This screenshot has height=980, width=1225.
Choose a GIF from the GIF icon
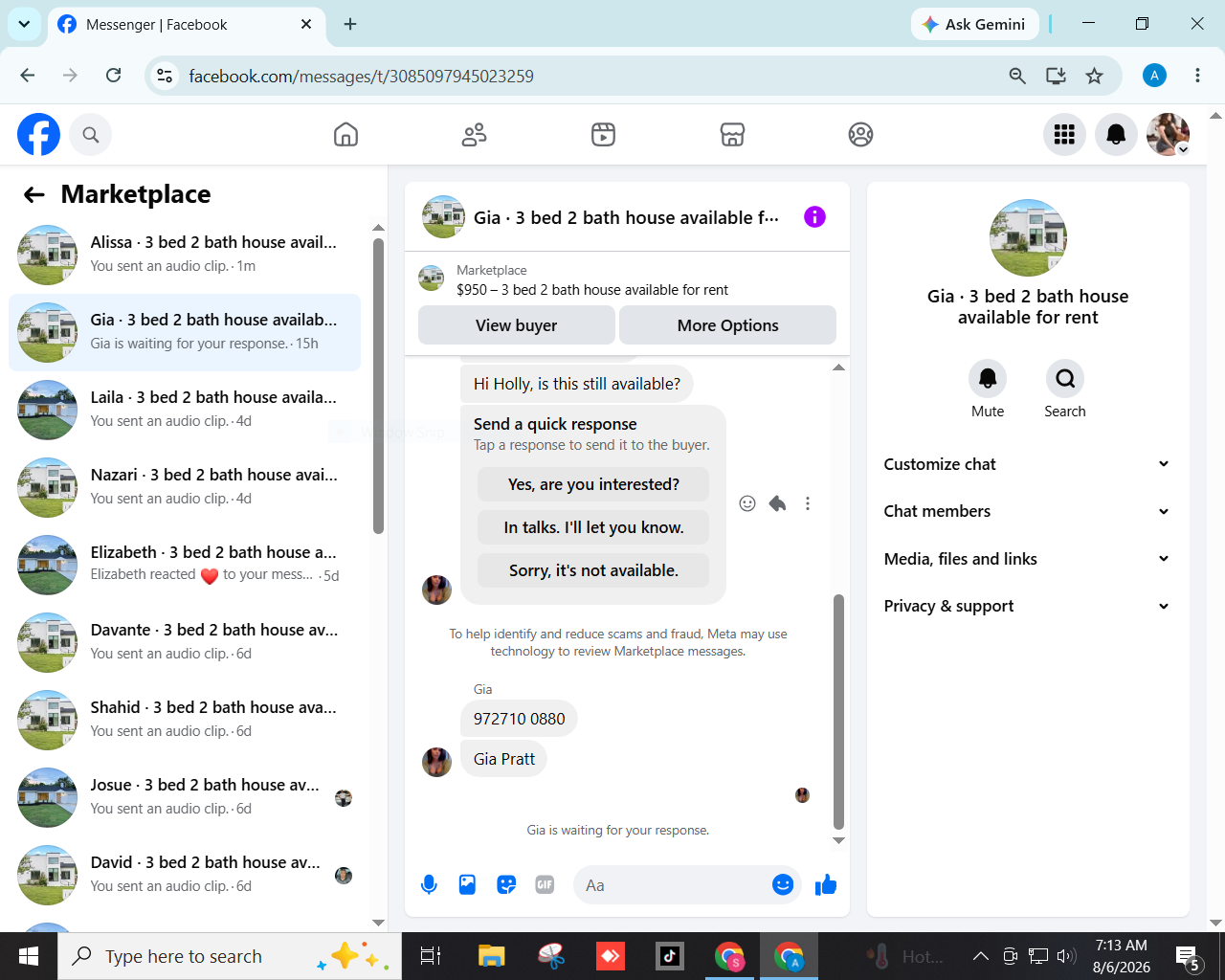[545, 885]
